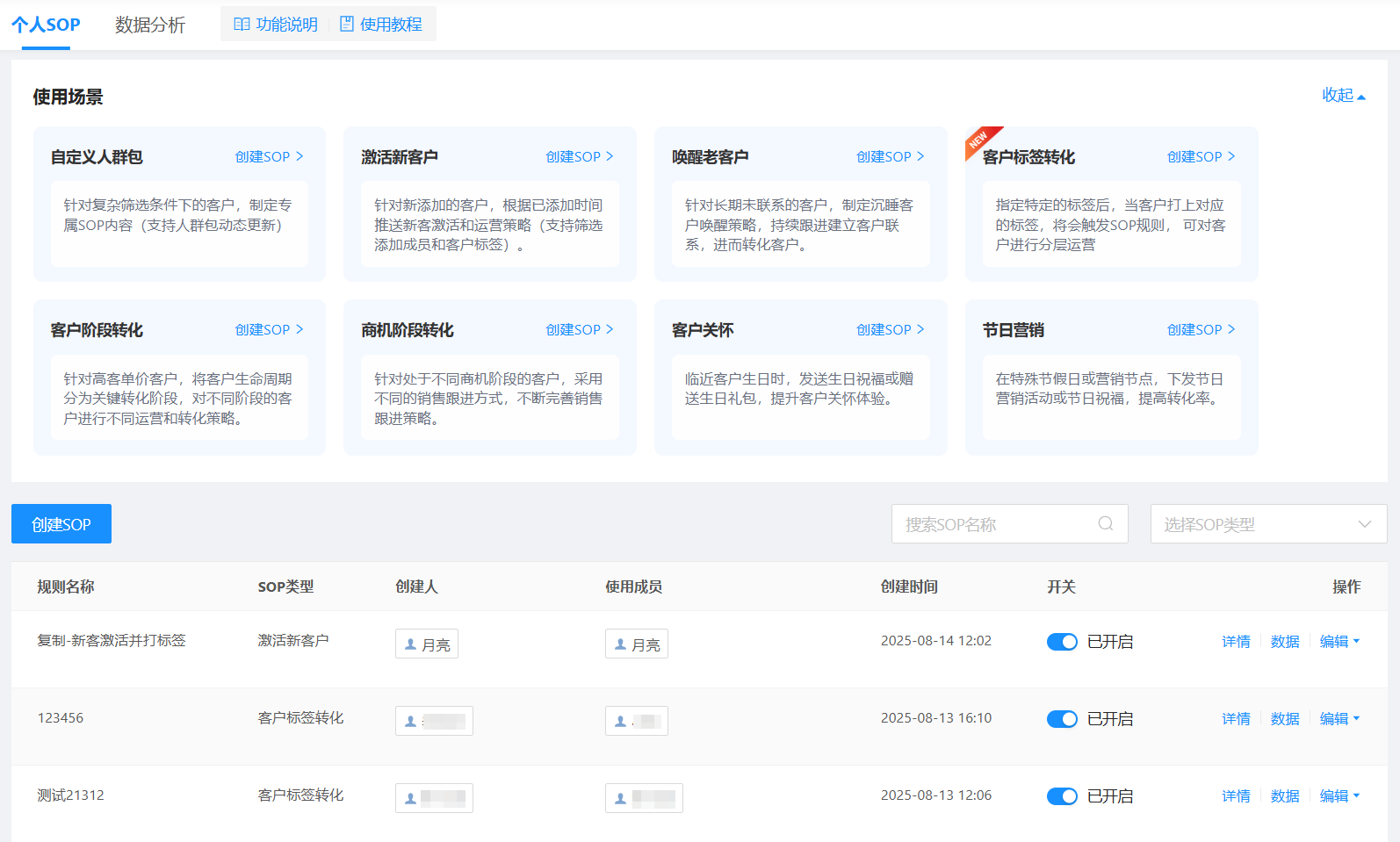1400x842 pixels.
Task: Create SOP for 客户关怀 scenario
Action: (x=891, y=329)
